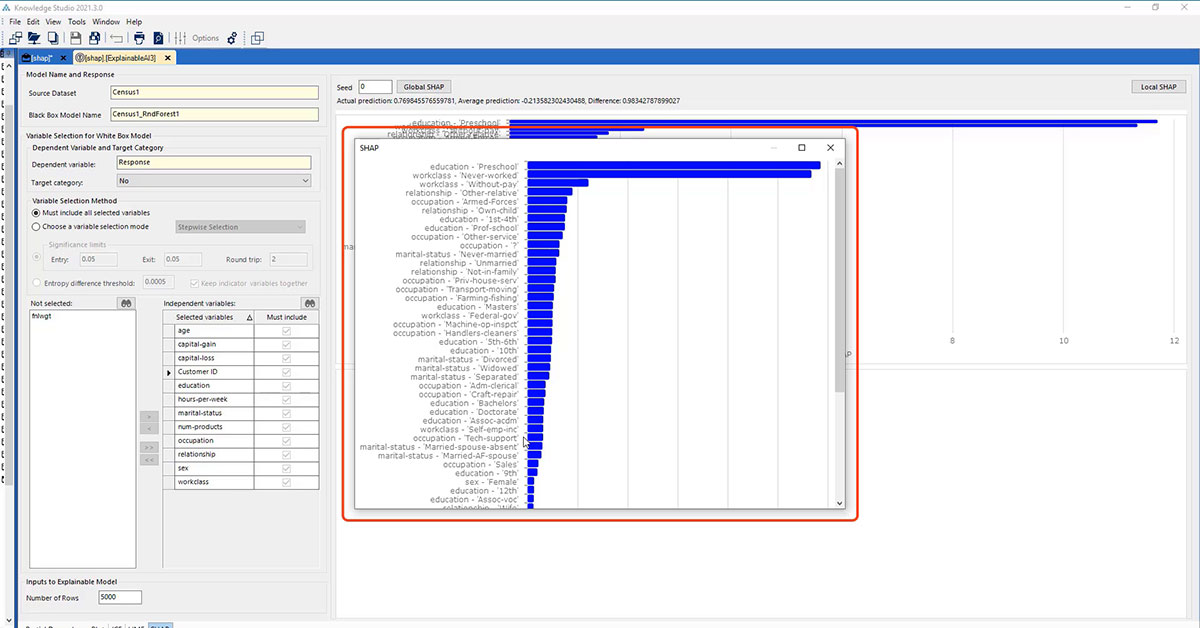The image size is (1200, 628).
Task: Click the Open project folder icon
Action: point(34,38)
